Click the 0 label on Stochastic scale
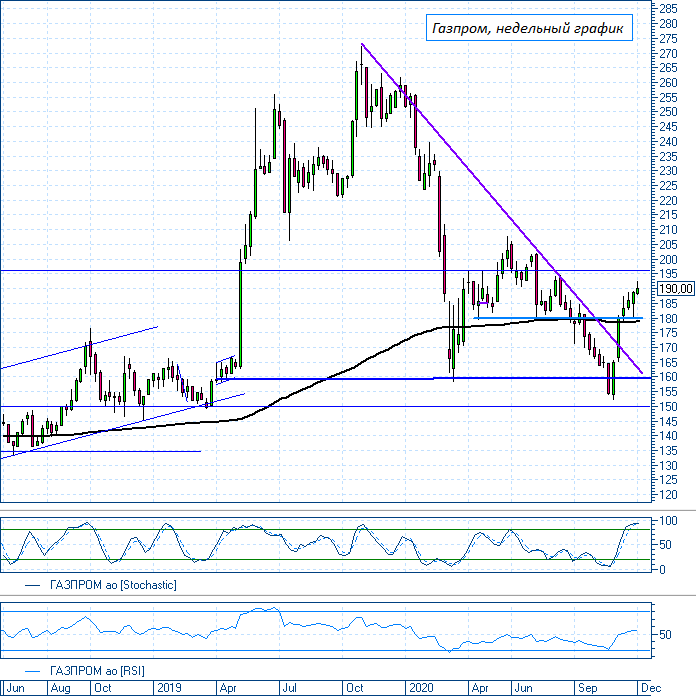This screenshot has height=698, width=696. coord(662,569)
